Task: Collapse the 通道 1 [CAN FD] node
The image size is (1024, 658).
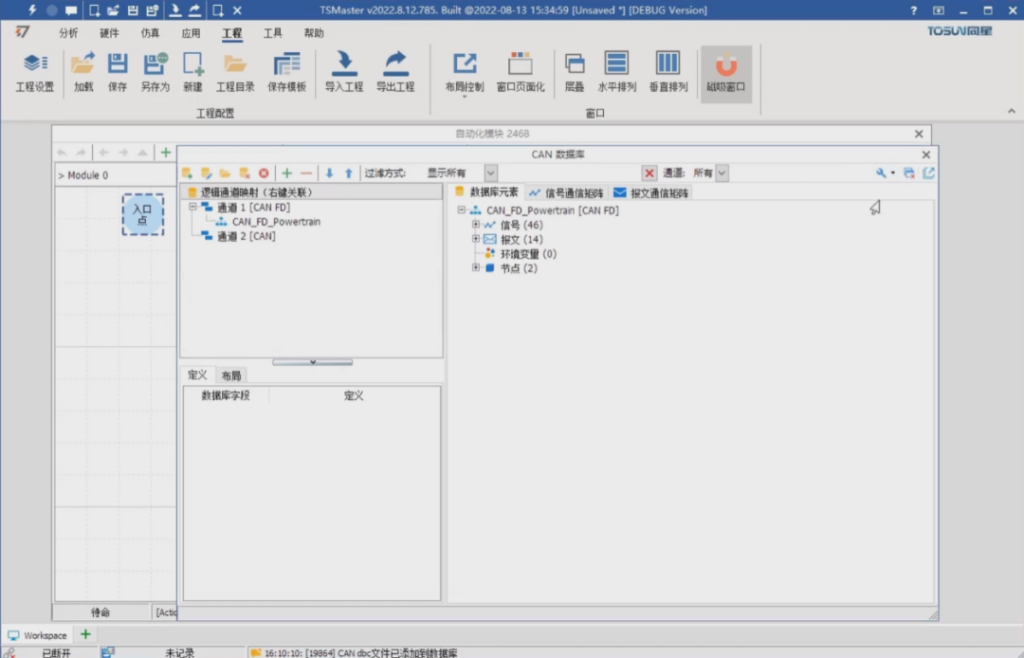Action: point(192,207)
